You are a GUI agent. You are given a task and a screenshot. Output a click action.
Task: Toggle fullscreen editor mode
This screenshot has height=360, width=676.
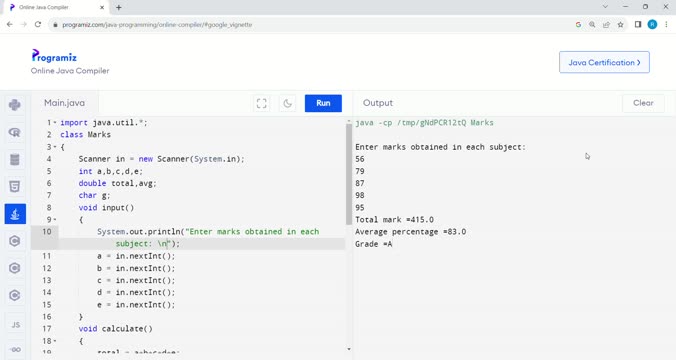pos(262,103)
